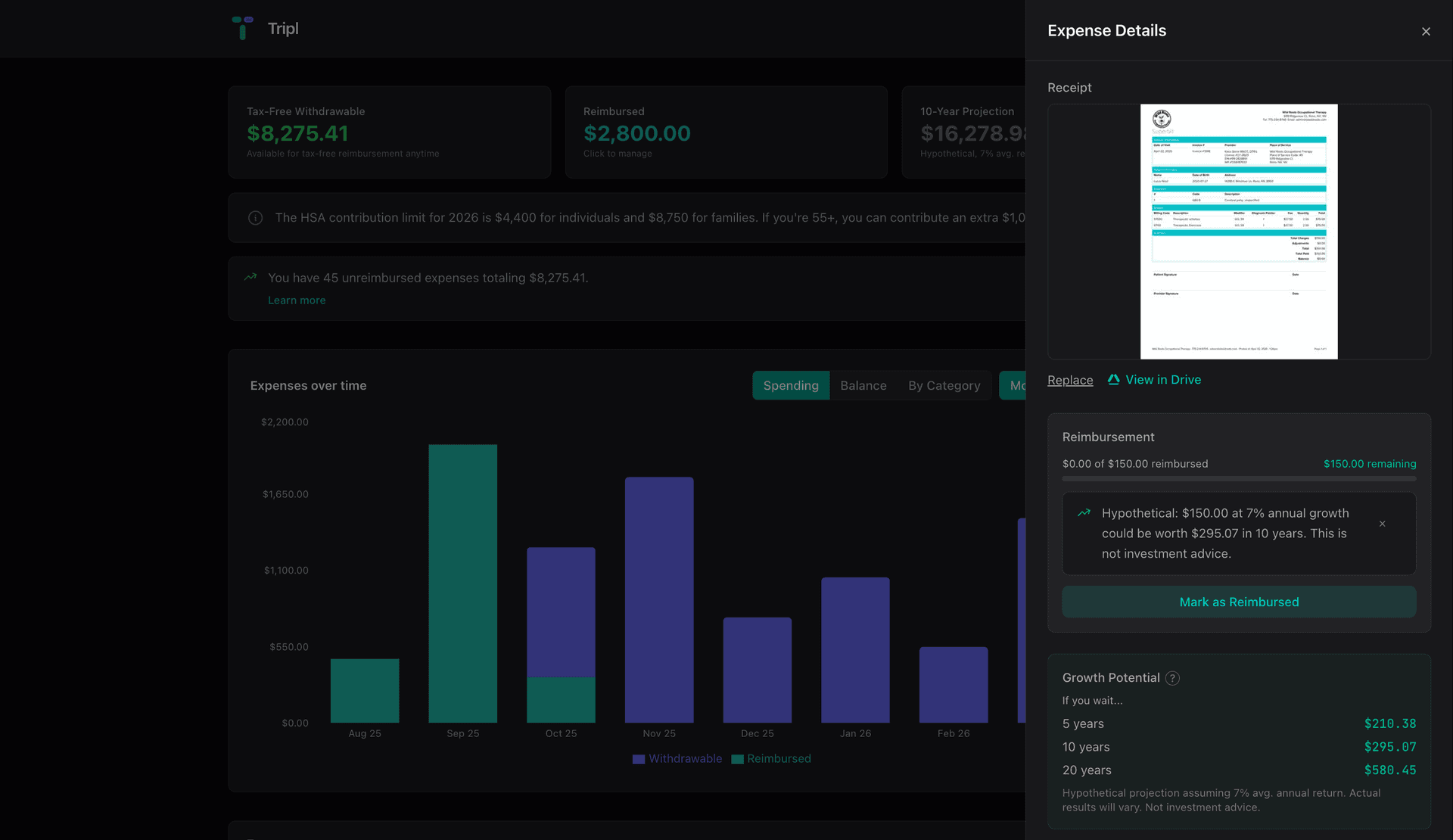Click the Withdrawable legend swatch

pyautogui.click(x=639, y=759)
